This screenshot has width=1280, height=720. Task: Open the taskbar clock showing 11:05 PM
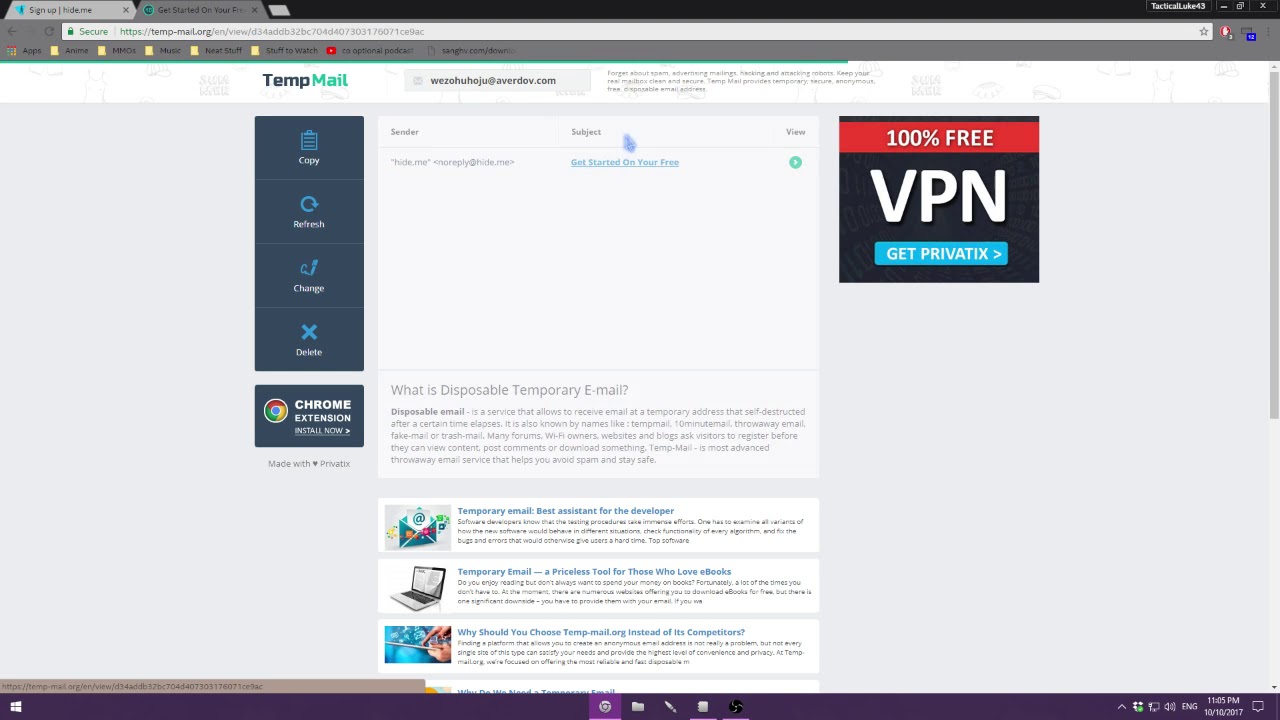(x=1224, y=707)
